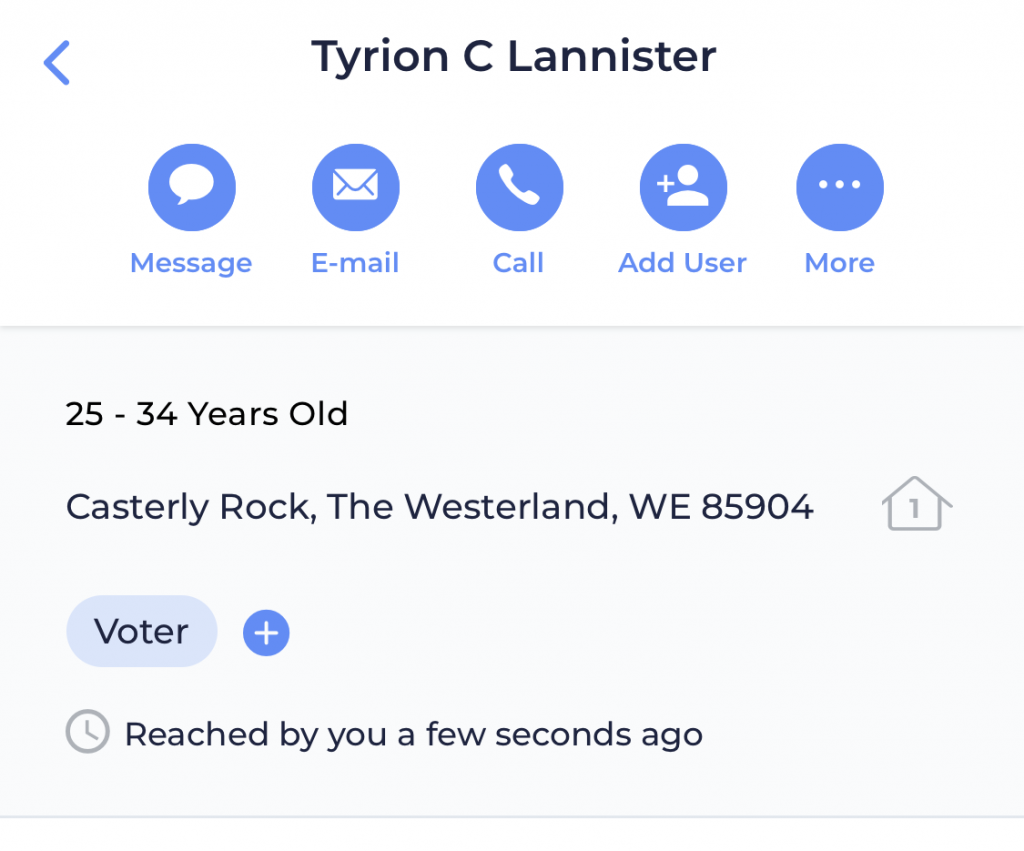Click the Call text label
Viewport: 1024px width, 851px height.
(x=519, y=263)
